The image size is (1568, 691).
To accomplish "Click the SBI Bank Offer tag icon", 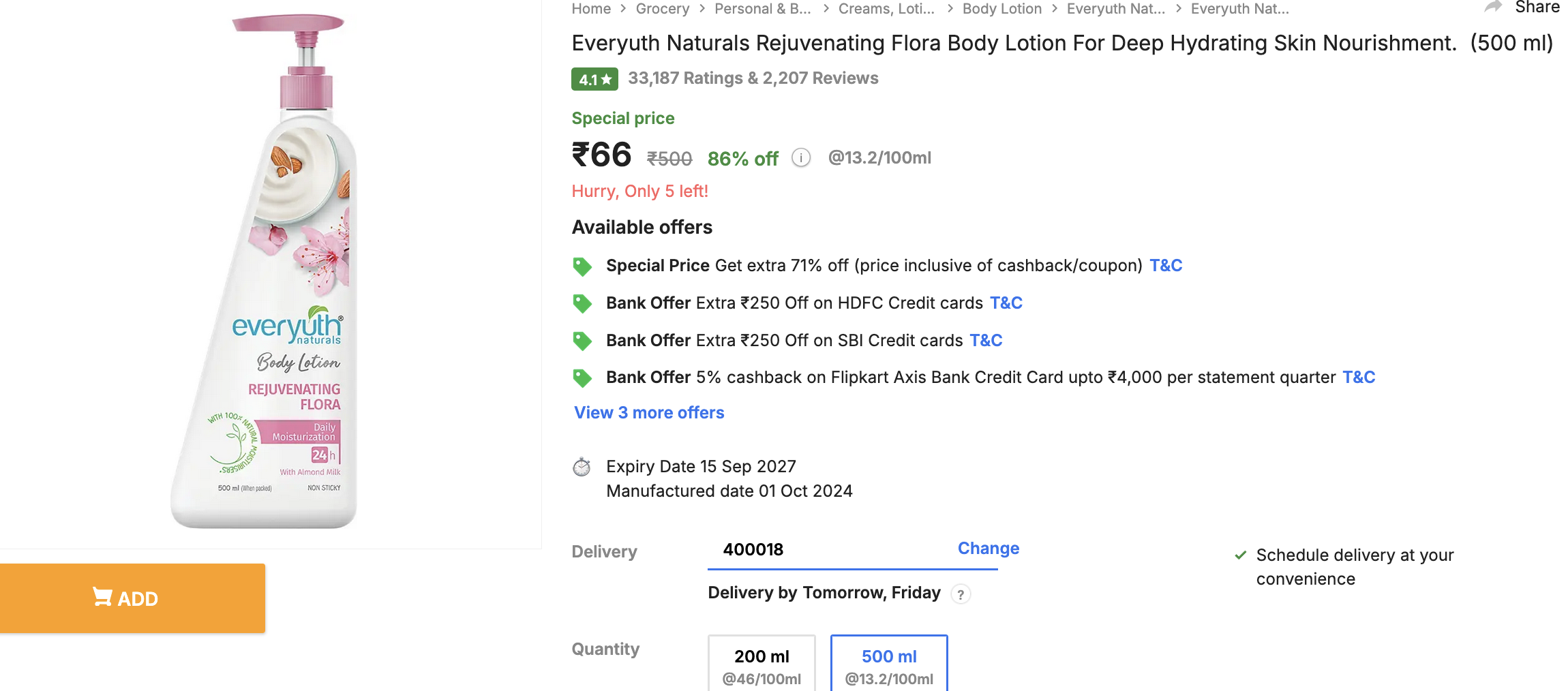I will (x=582, y=341).
